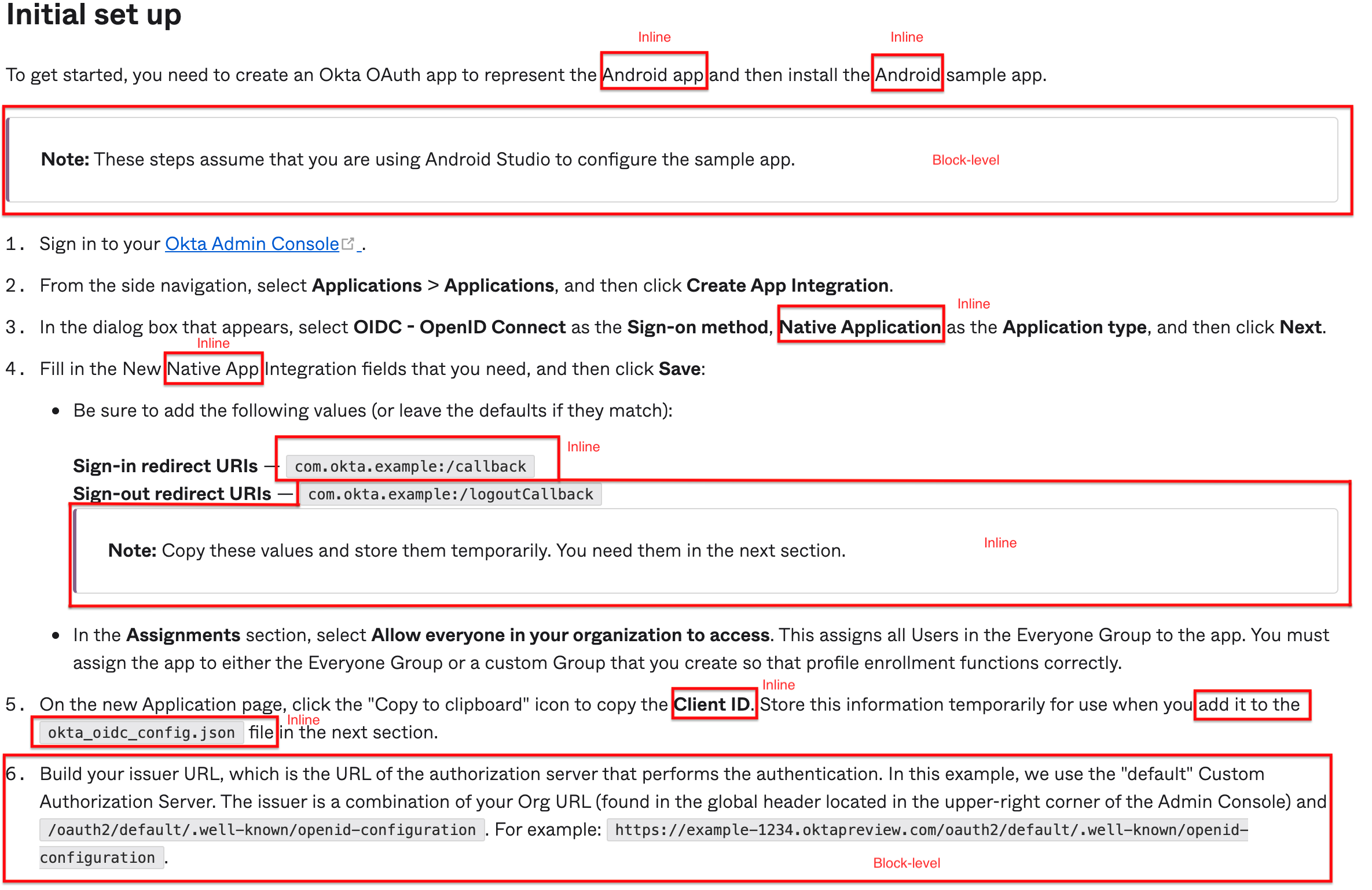The width and height of the screenshot is (1372, 890).
Task: Click the 'Copy these values' note box
Action: [476, 550]
